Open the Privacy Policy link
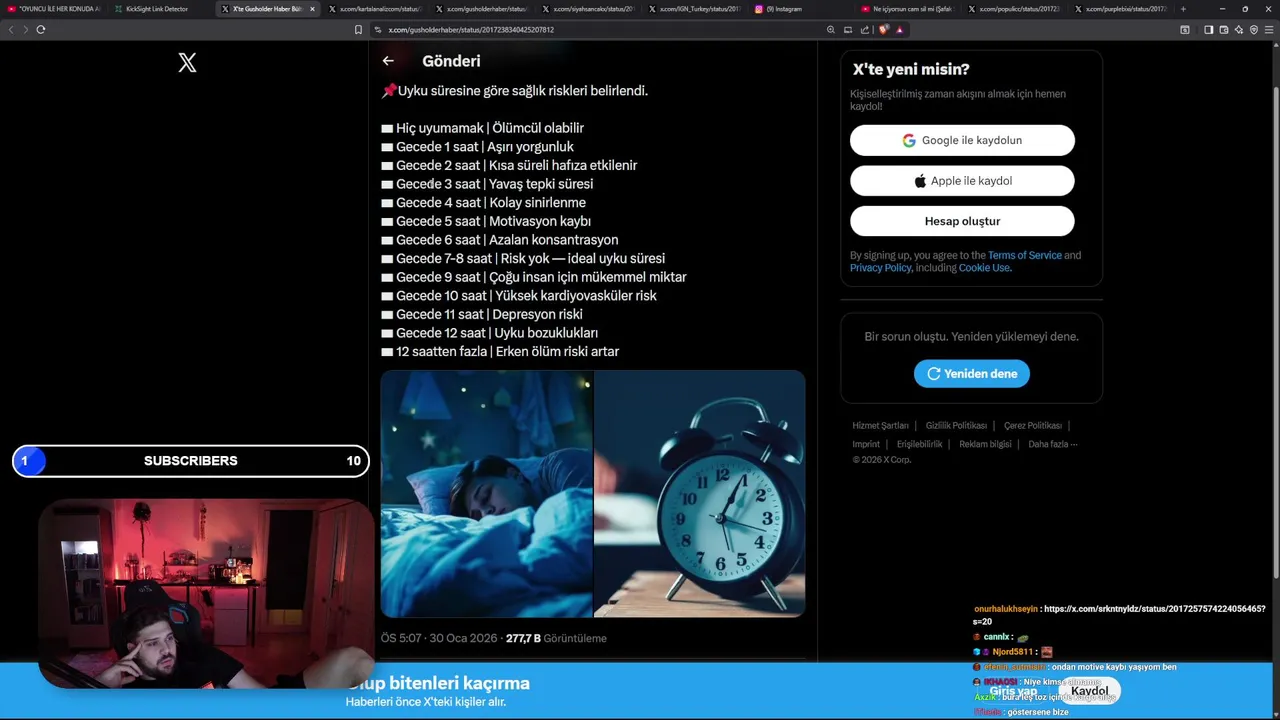This screenshot has width=1280, height=720. click(880, 268)
